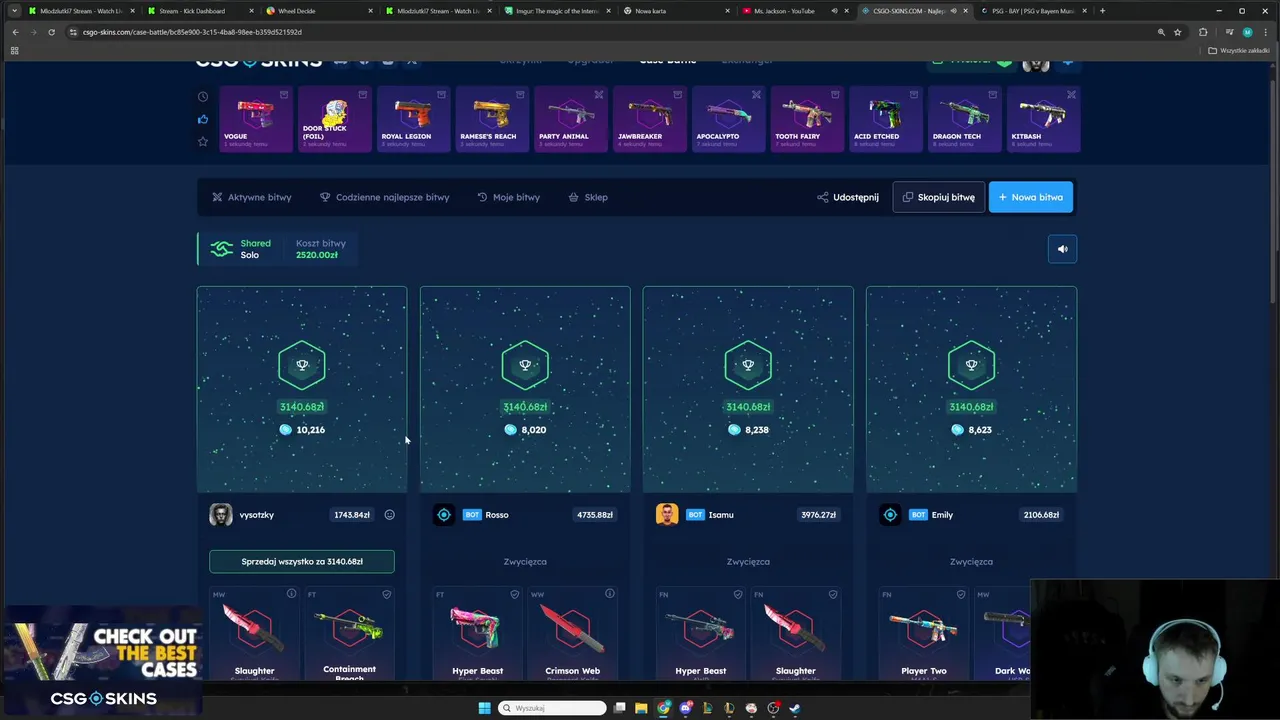Image resolution: width=1280 pixels, height=720 pixels.
Task: Click the smiley emoji icon next to vysotzky
Action: (390, 515)
